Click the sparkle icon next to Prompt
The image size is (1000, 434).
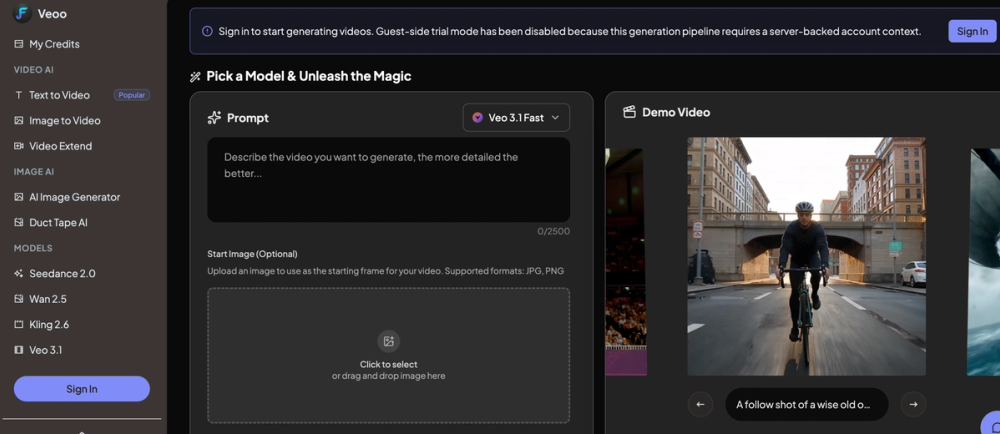(214, 118)
